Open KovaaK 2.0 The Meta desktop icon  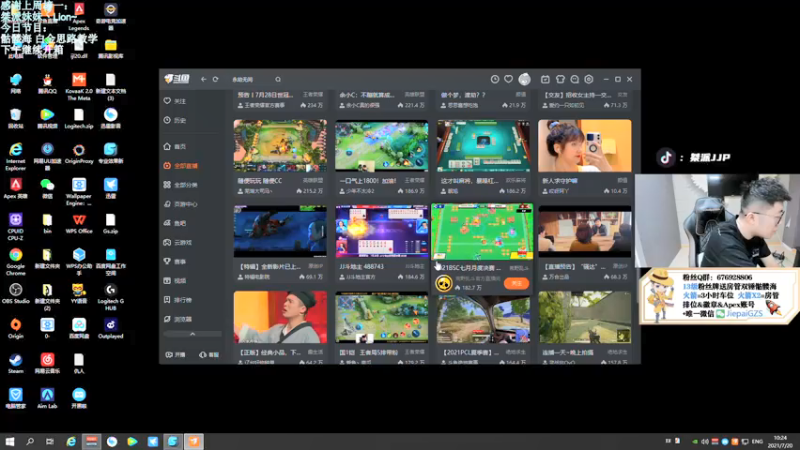(x=79, y=87)
